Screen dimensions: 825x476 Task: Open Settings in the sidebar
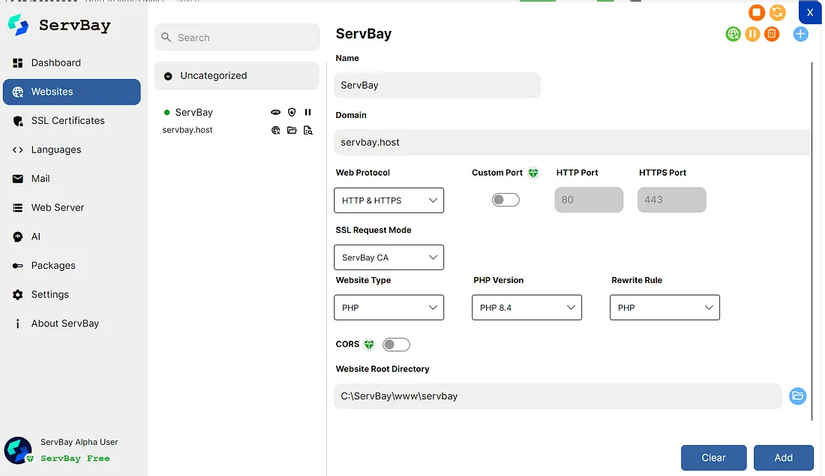pyautogui.click(x=72, y=294)
